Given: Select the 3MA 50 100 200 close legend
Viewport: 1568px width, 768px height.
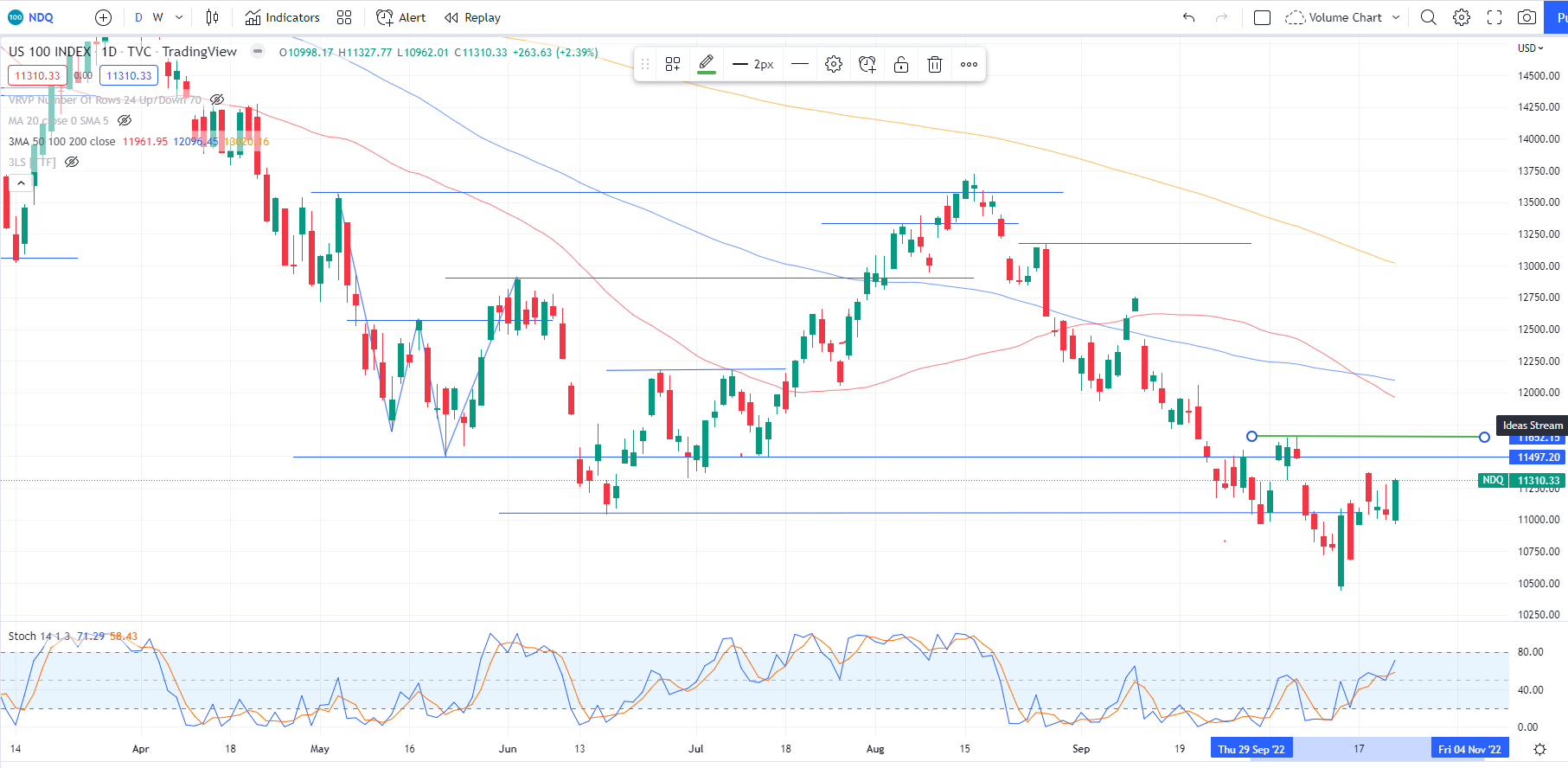Looking at the screenshot, I should click(x=61, y=141).
